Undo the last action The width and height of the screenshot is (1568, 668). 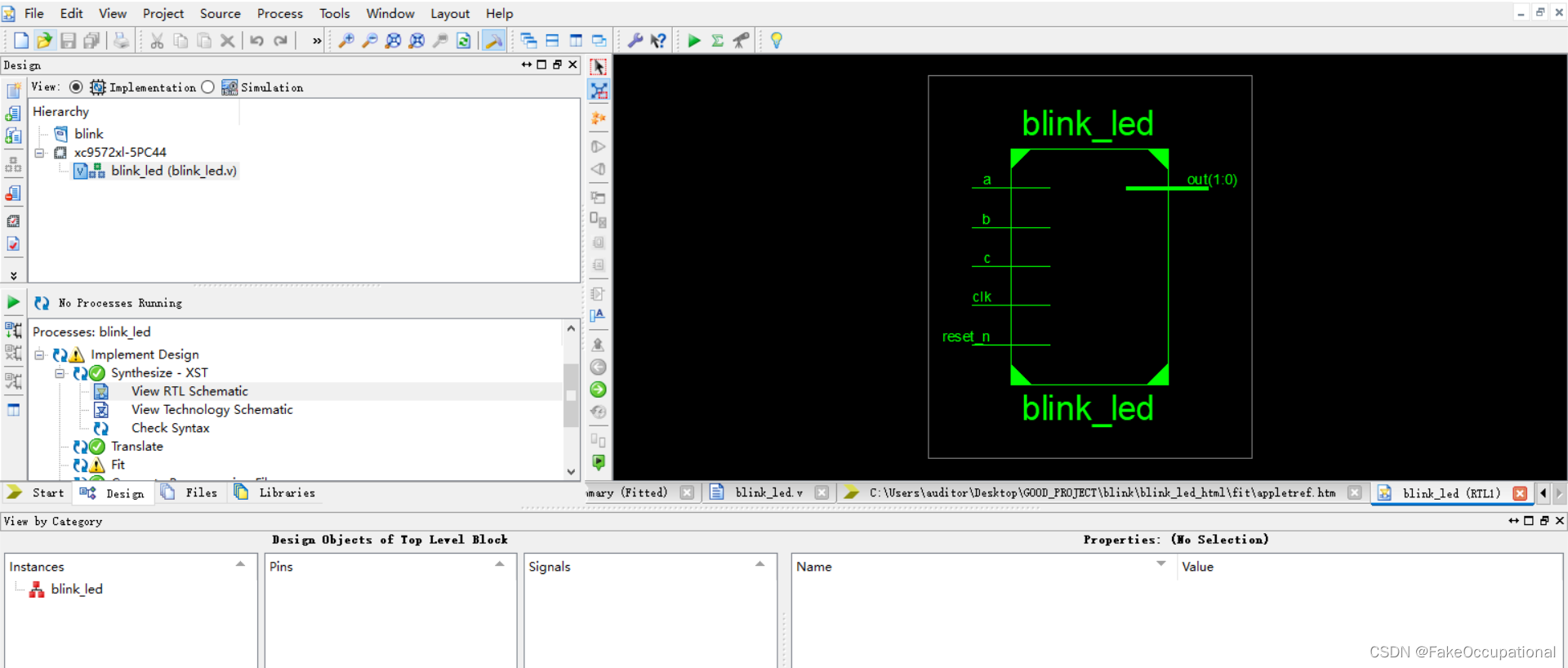[256, 41]
